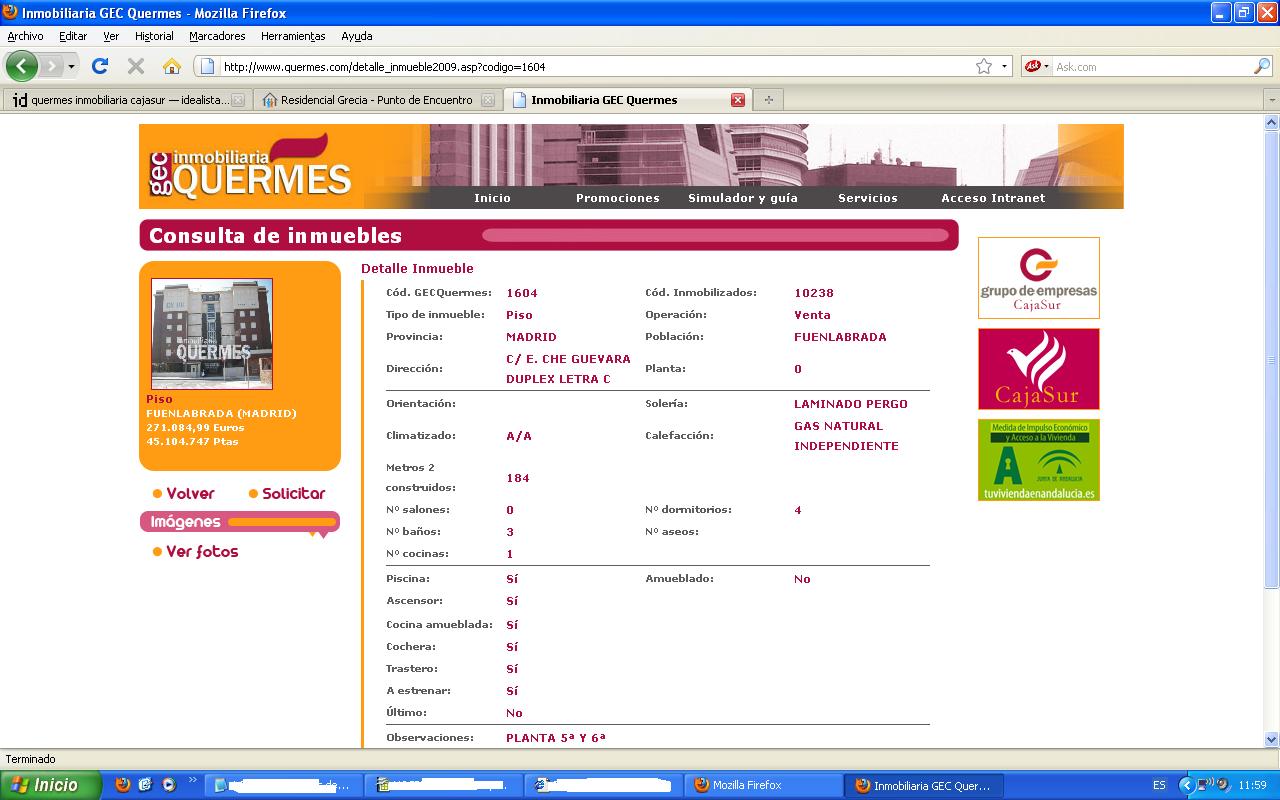Open the Marcadores menu

(x=217, y=36)
